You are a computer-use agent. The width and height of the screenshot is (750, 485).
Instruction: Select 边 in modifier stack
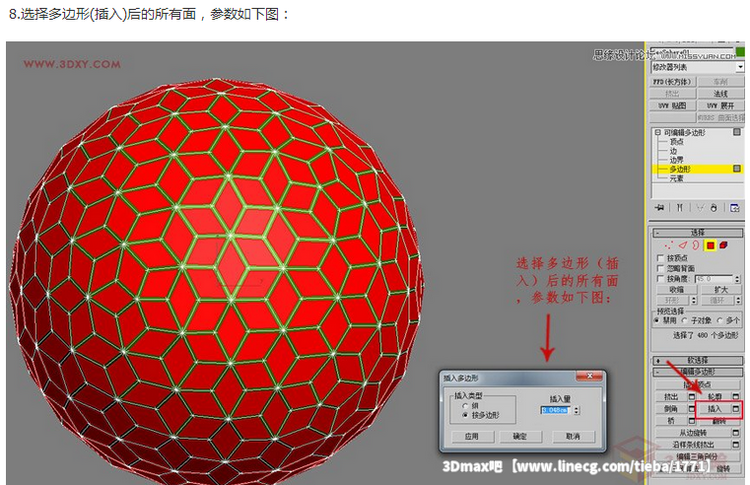pos(673,151)
